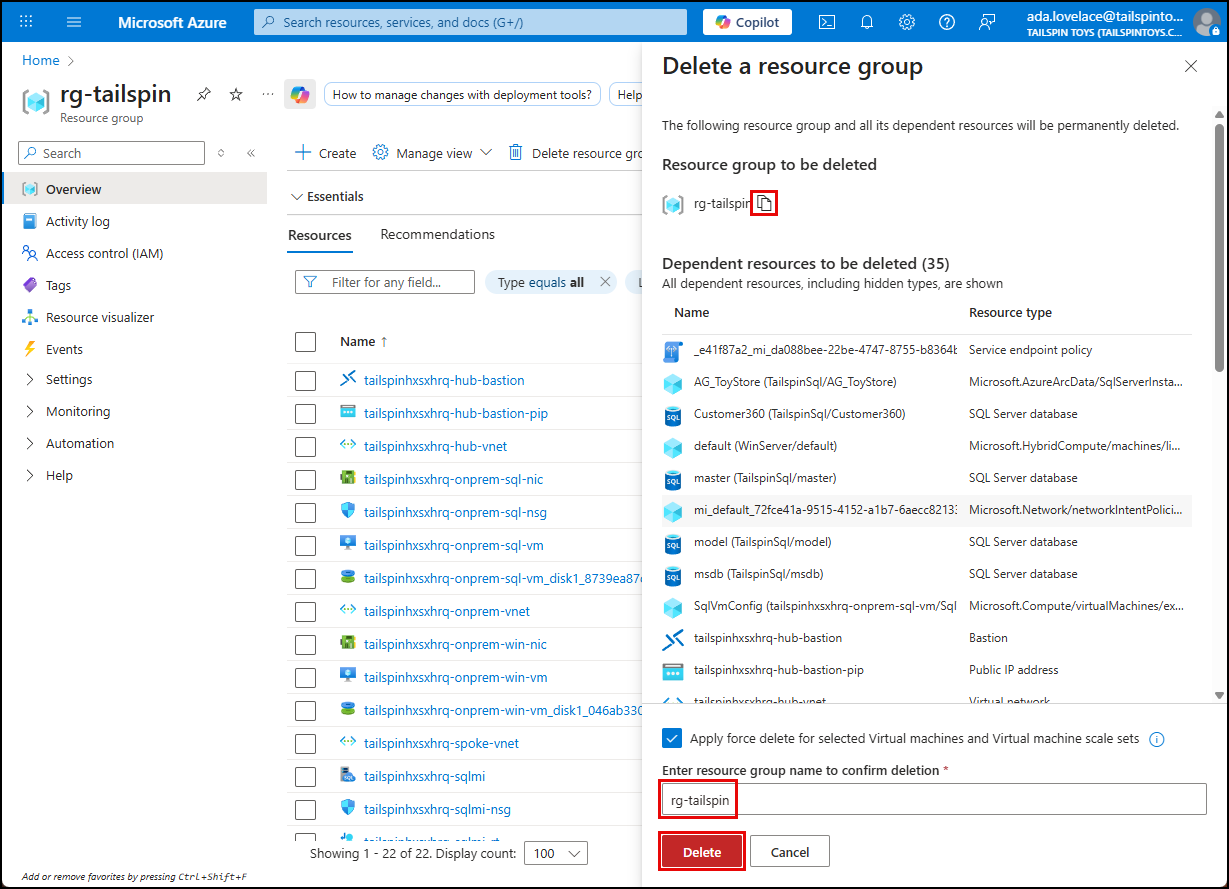Screen dimensions: 1229x889
Task: Pin rg-tailspin to a dashboard
Action: click(x=204, y=94)
